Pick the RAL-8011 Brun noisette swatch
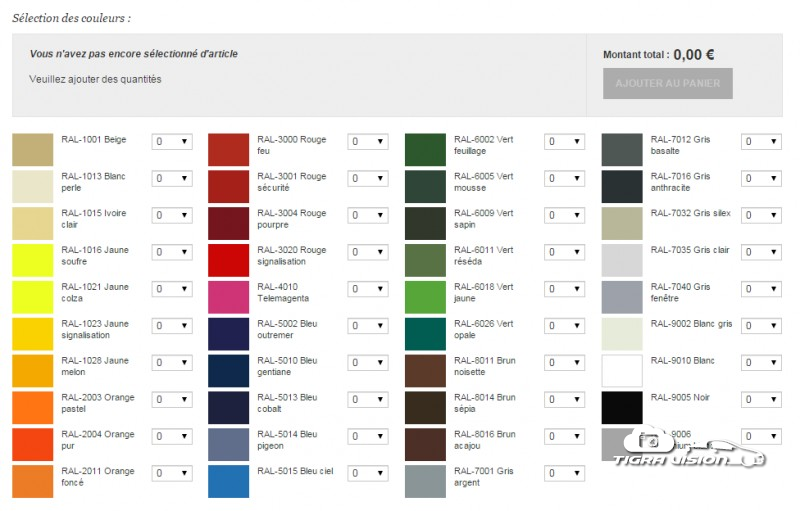This screenshot has width=800, height=511. click(425, 371)
